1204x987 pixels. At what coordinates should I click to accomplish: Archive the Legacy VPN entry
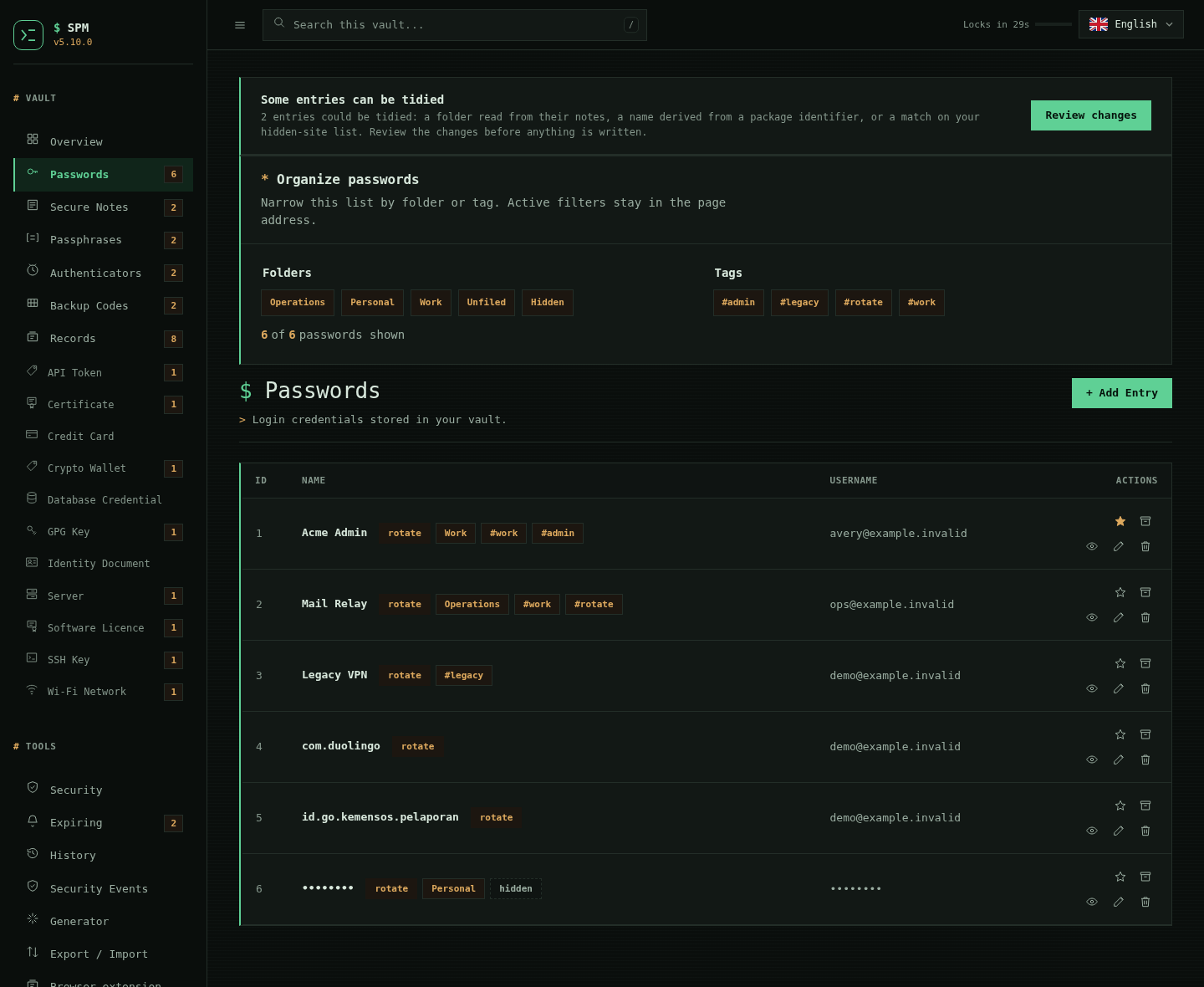coord(1145,663)
